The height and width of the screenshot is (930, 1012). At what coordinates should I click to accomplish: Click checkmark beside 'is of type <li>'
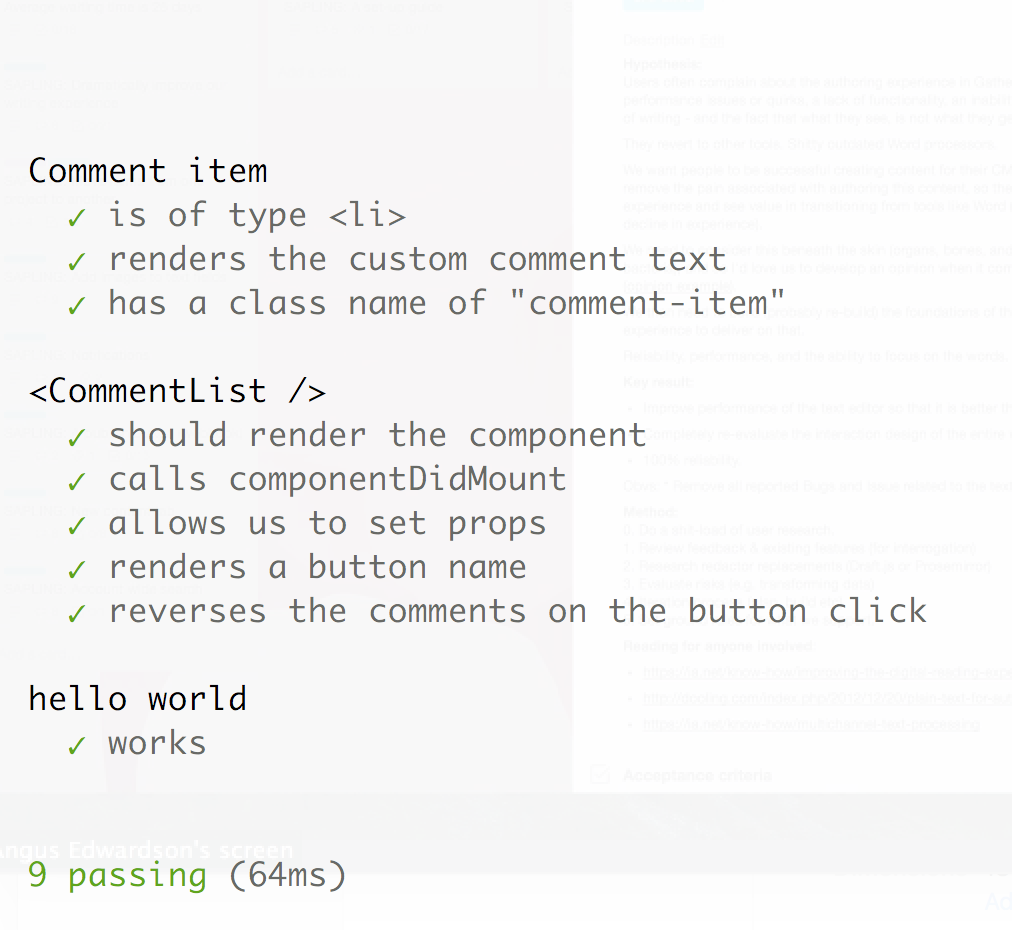pyautogui.click(x=76, y=218)
